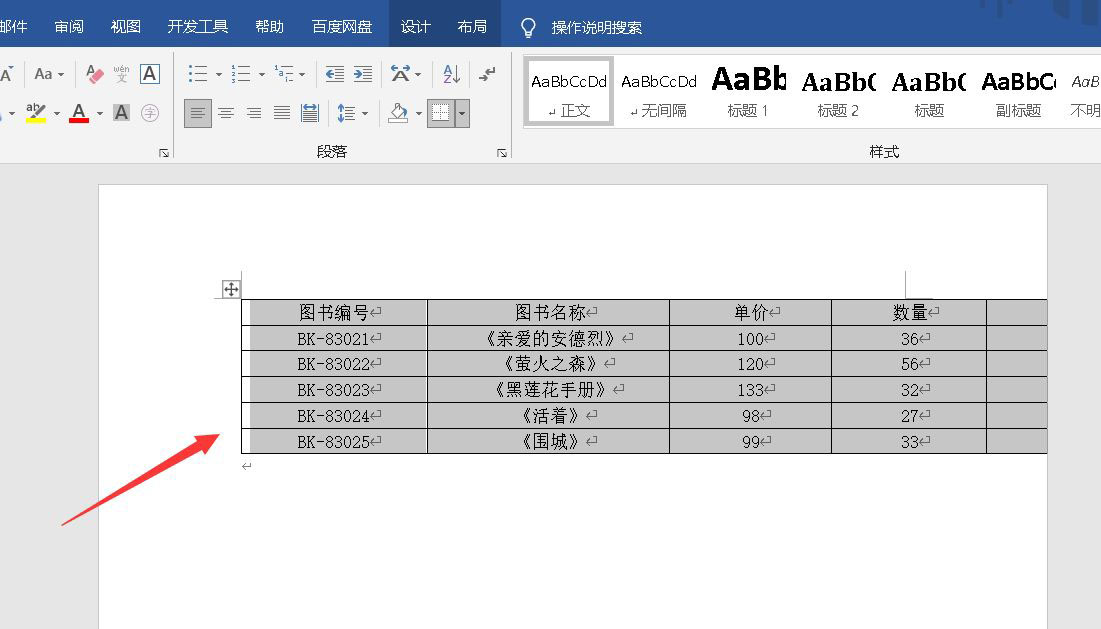The height and width of the screenshot is (629, 1101).
Task: Toggle Distributed alignment button
Action: pyautogui.click(x=310, y=113)
